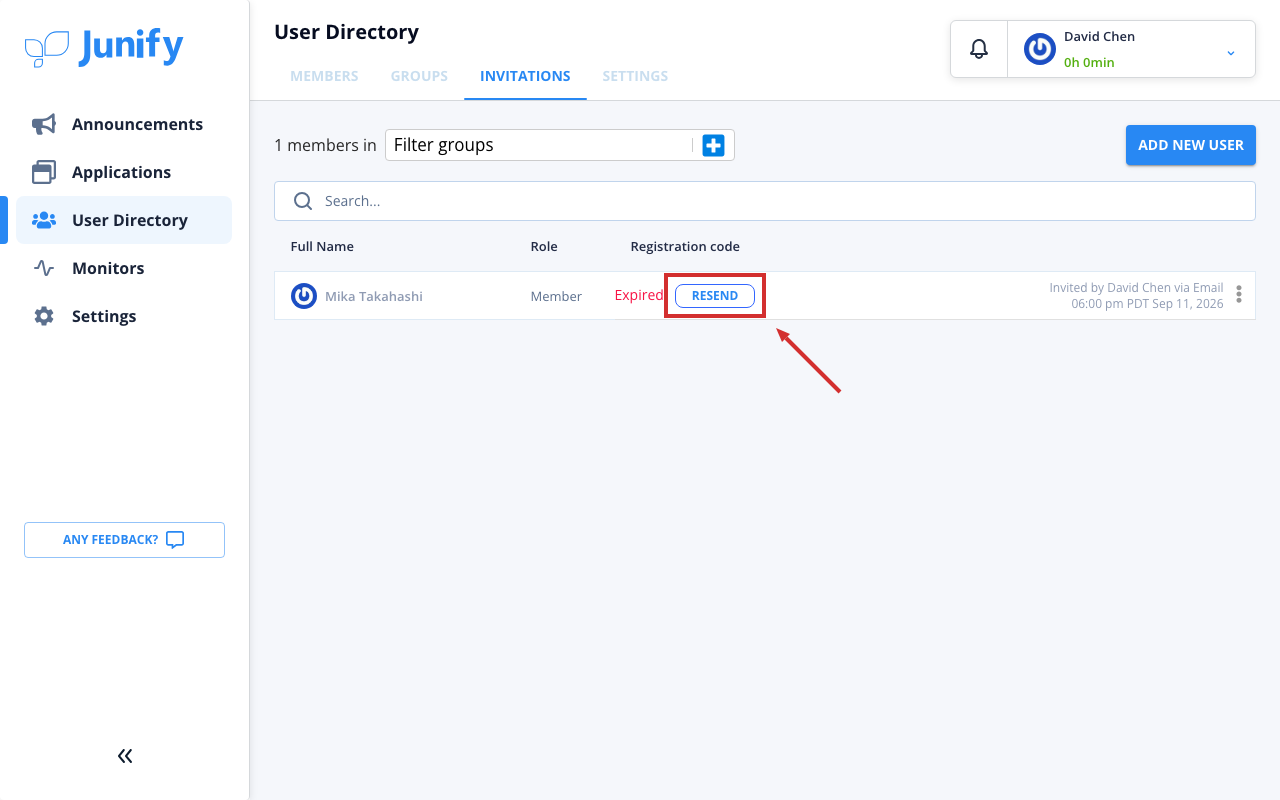This screenshot has height=800, width=1280.
Task: Click the Any Feedback? button
Action: [124, 540]
